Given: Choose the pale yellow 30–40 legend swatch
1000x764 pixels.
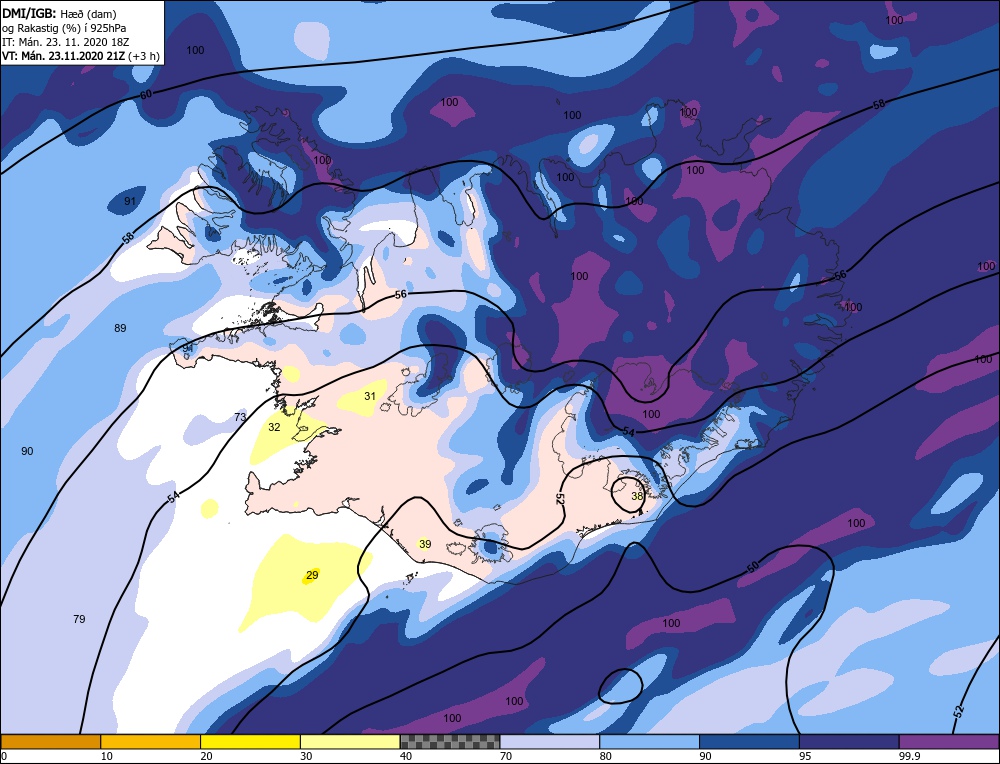Looking at the screenshot, I should [350, 741].
